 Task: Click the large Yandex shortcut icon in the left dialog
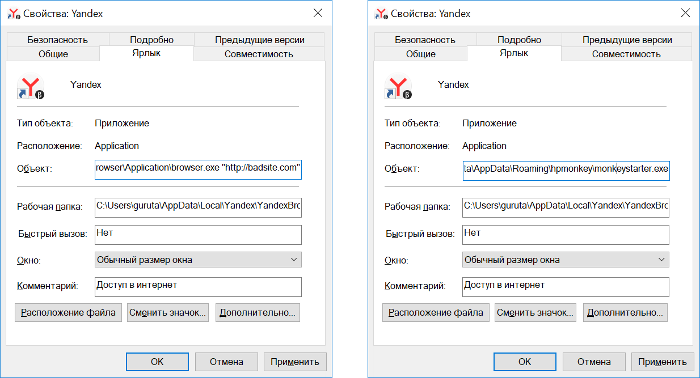[x=31, y=87]
